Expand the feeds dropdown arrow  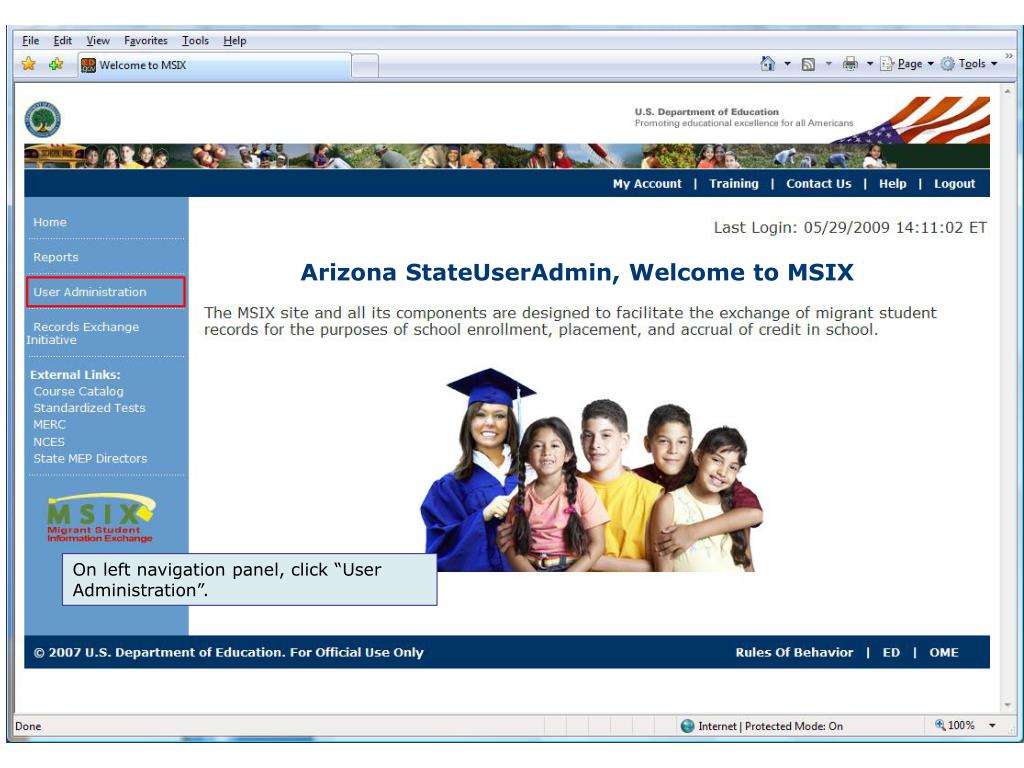(828, 64)
